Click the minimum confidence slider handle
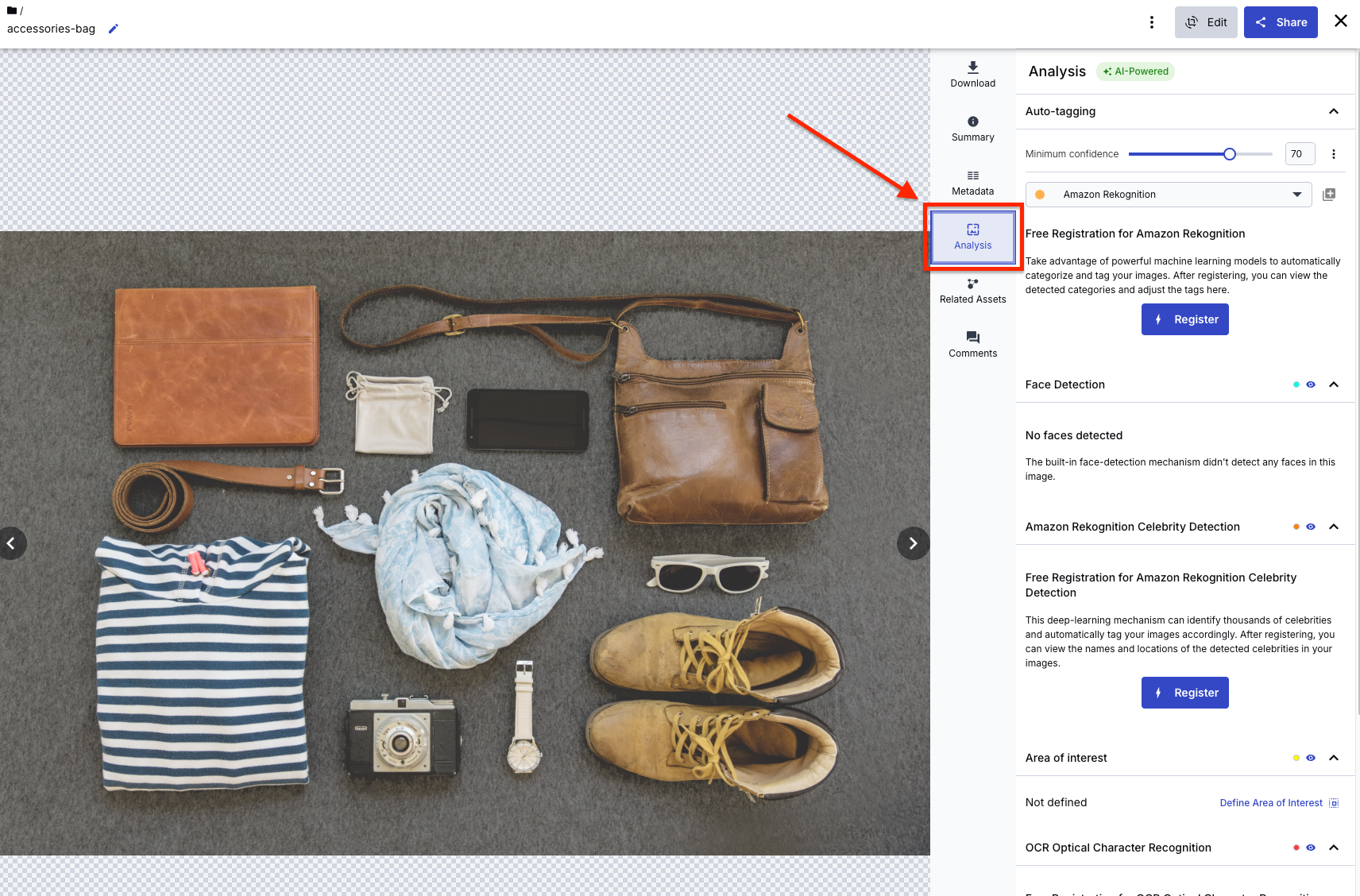The height and width of the screenshot is (896, 1360). coord(1229,154)
